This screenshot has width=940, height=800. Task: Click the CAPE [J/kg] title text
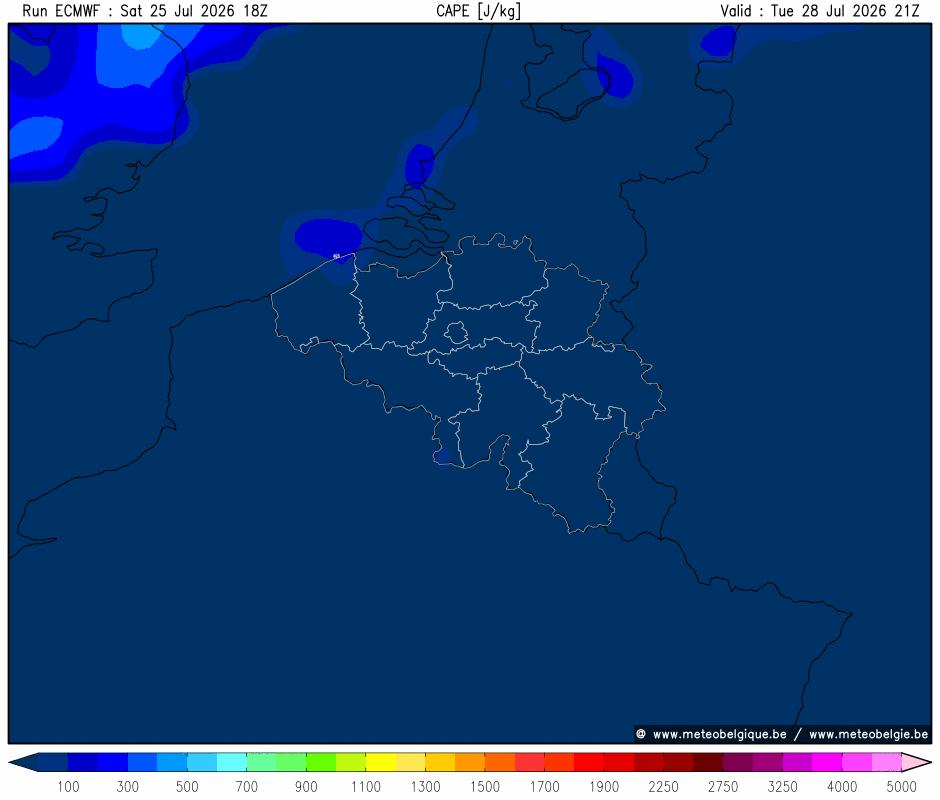(478, 11)
